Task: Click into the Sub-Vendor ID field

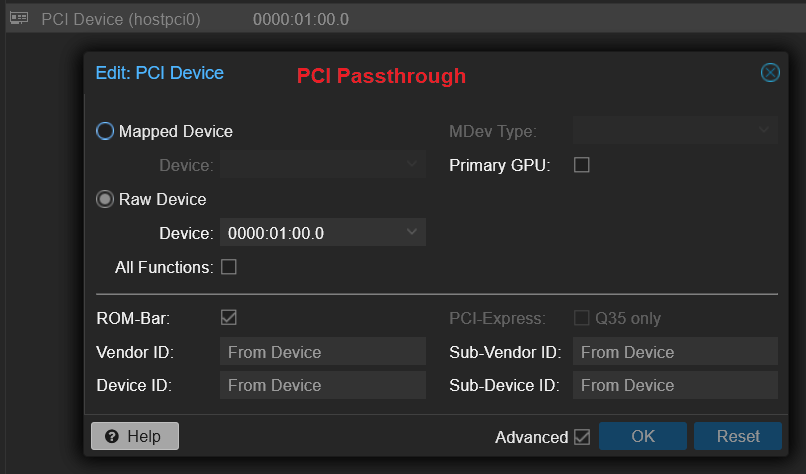Action: [675, 352]
